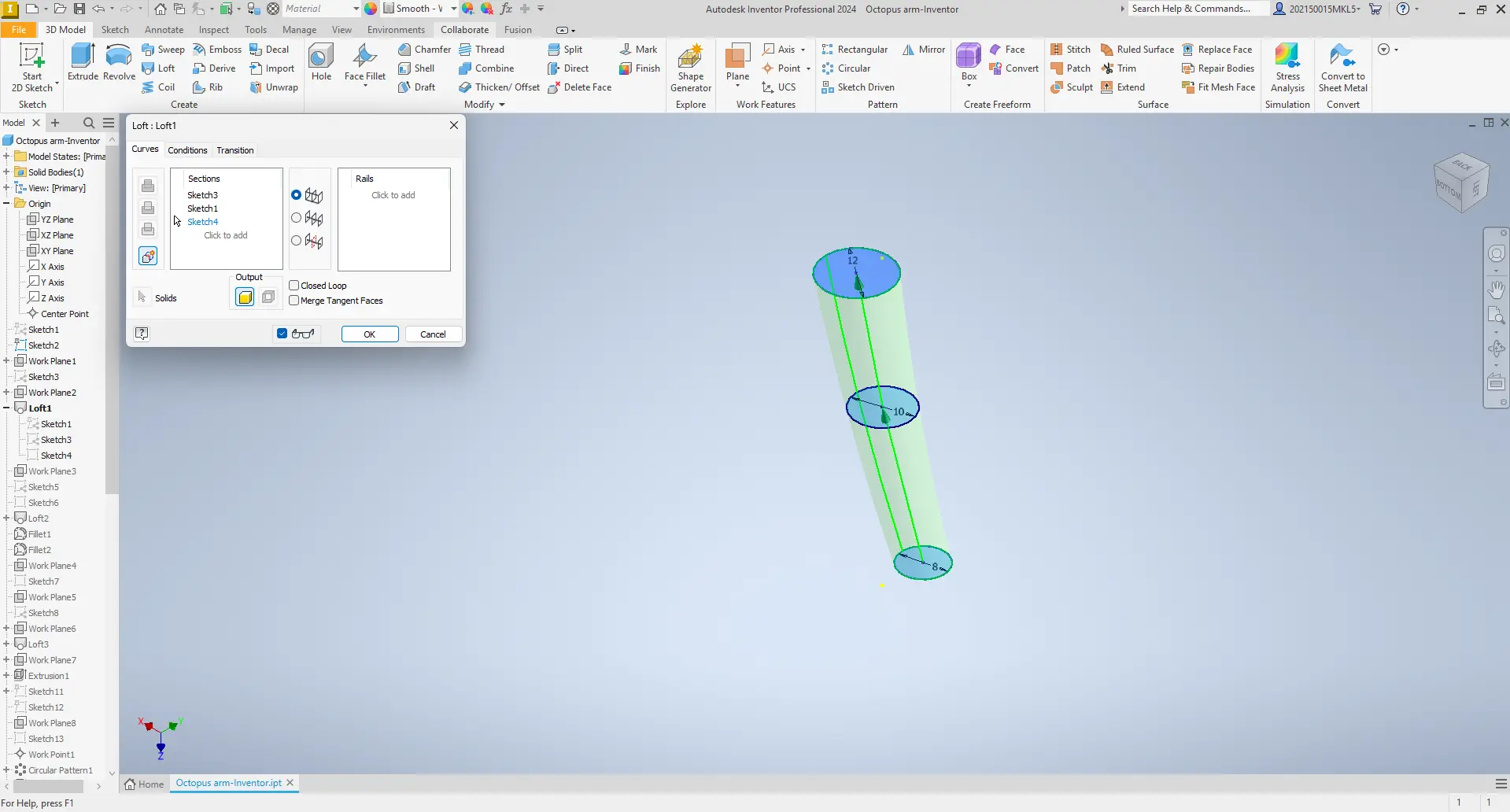Select the Center Line loft radio button
Viewport: 1510px width, 812px height.
coord(296,218)
